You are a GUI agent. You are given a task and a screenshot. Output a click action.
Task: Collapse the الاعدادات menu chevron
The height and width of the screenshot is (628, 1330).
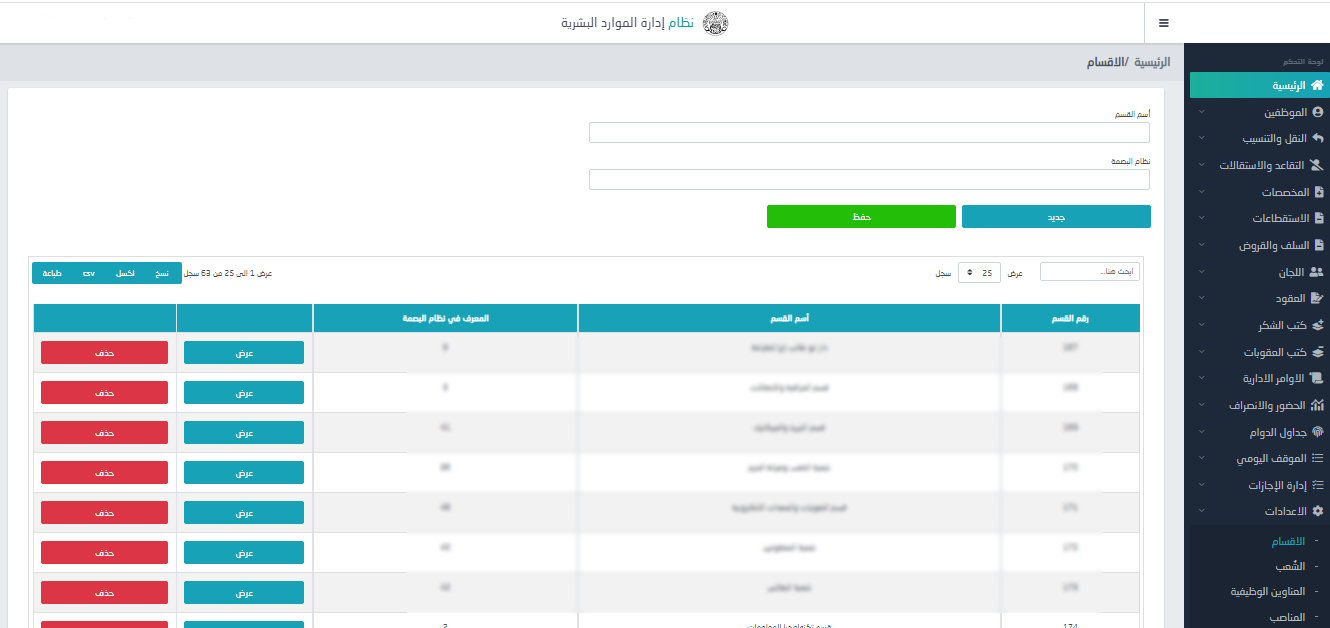[1201, 512]
